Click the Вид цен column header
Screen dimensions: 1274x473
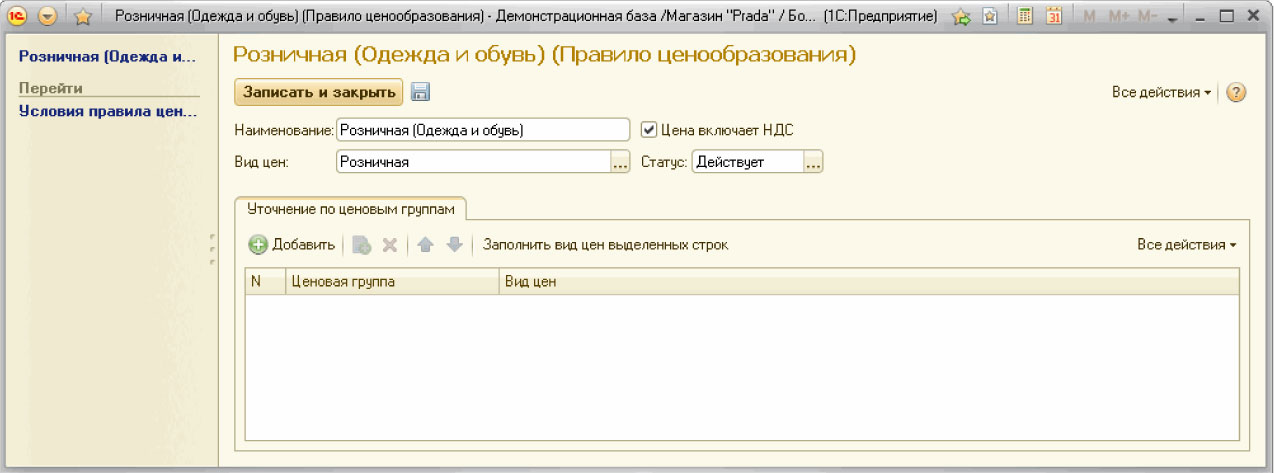coord(869,282)
